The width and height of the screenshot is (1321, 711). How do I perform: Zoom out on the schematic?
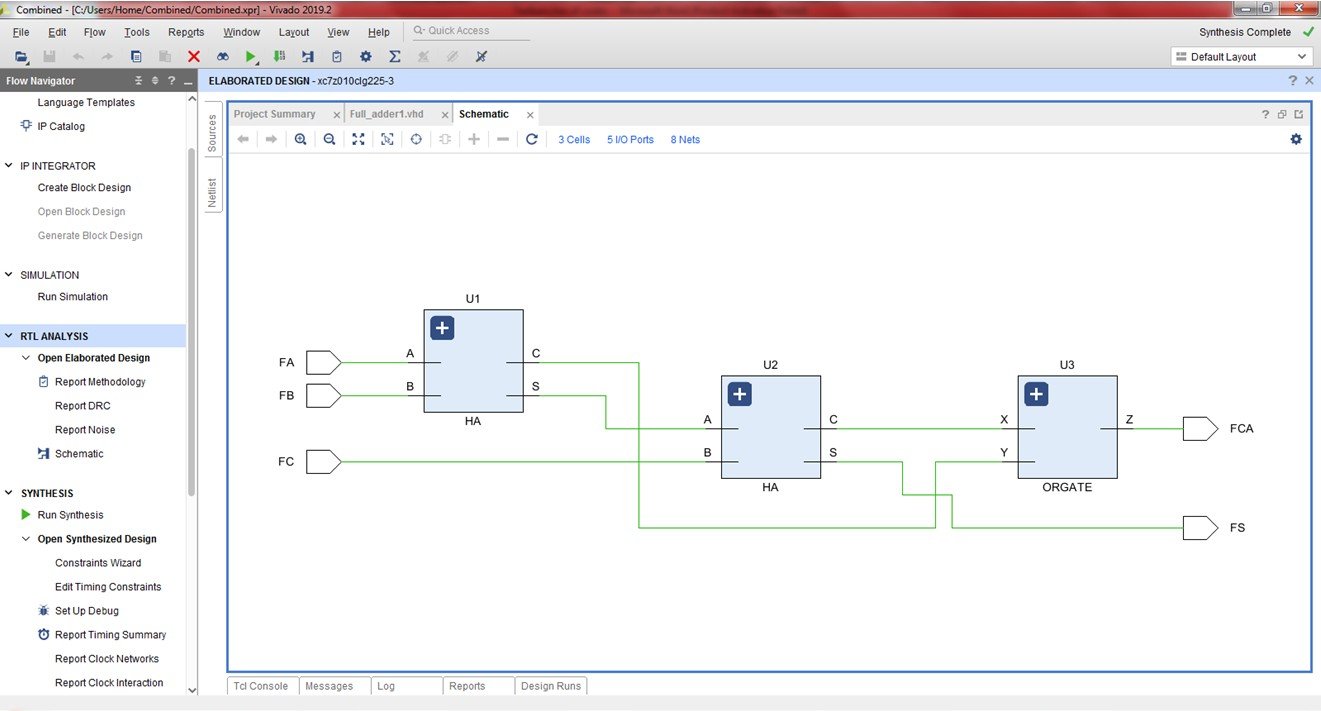[x=329, y=139]
